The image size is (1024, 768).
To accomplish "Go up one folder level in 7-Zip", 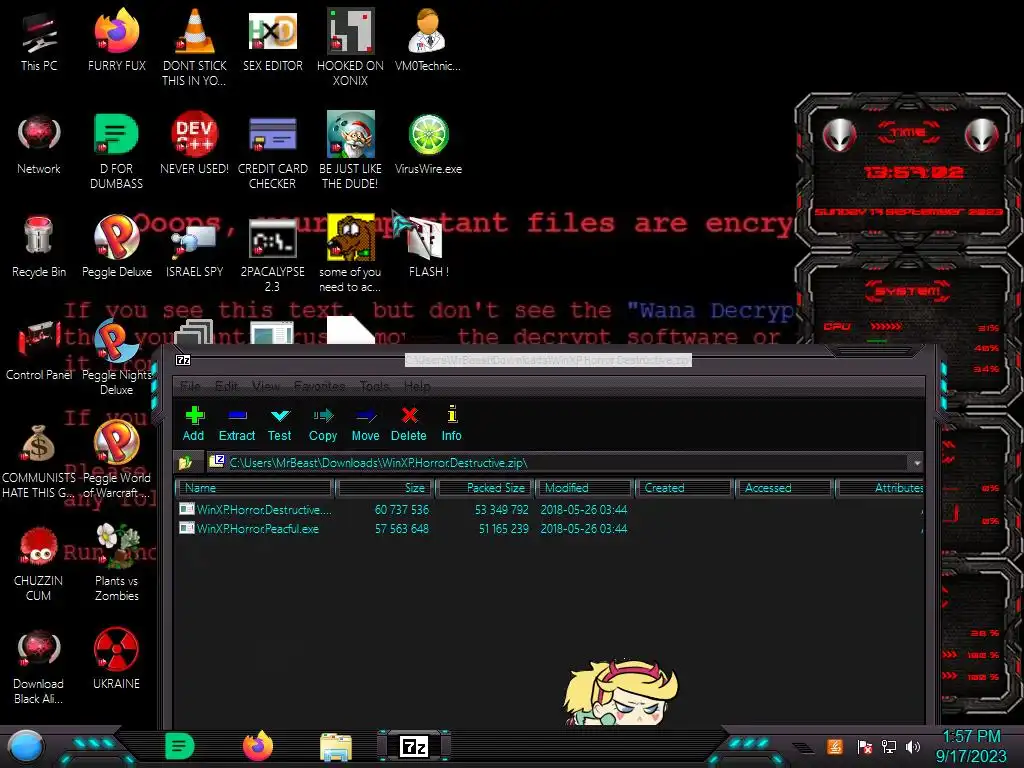I will [185, 462].
